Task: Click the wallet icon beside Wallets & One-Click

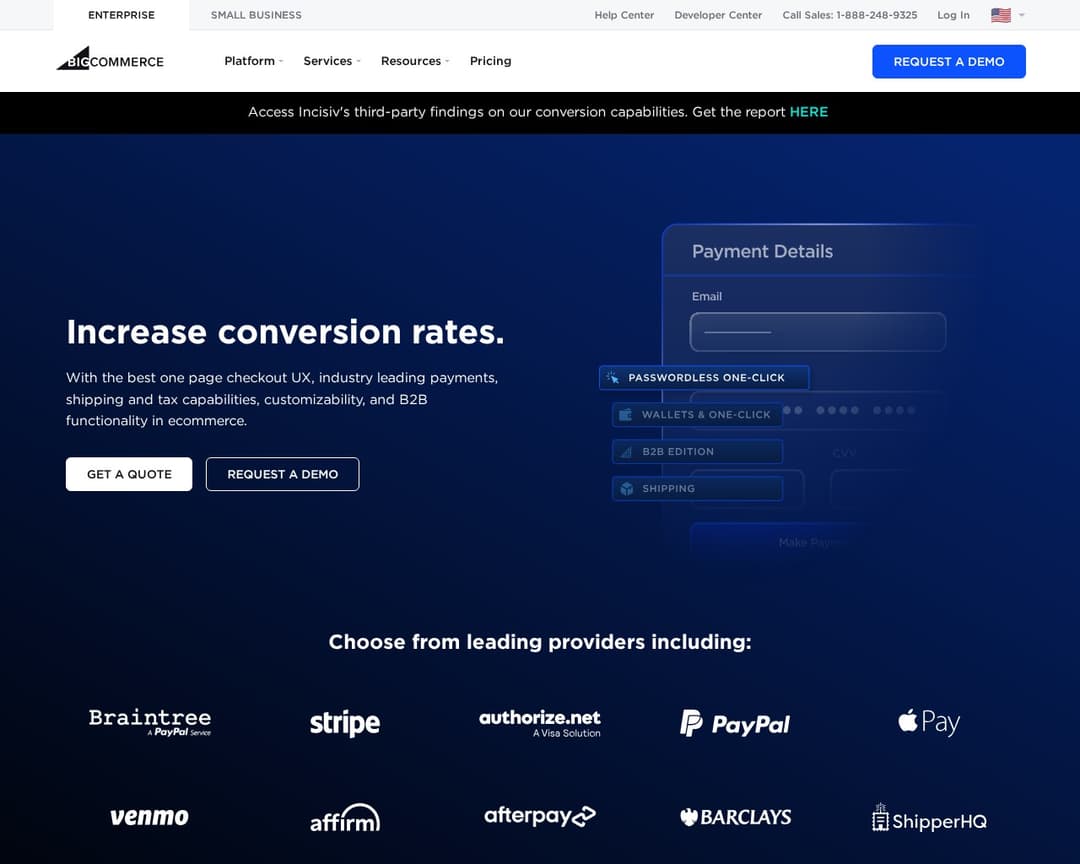Action: pyautogui.click(x=625, y=415)
